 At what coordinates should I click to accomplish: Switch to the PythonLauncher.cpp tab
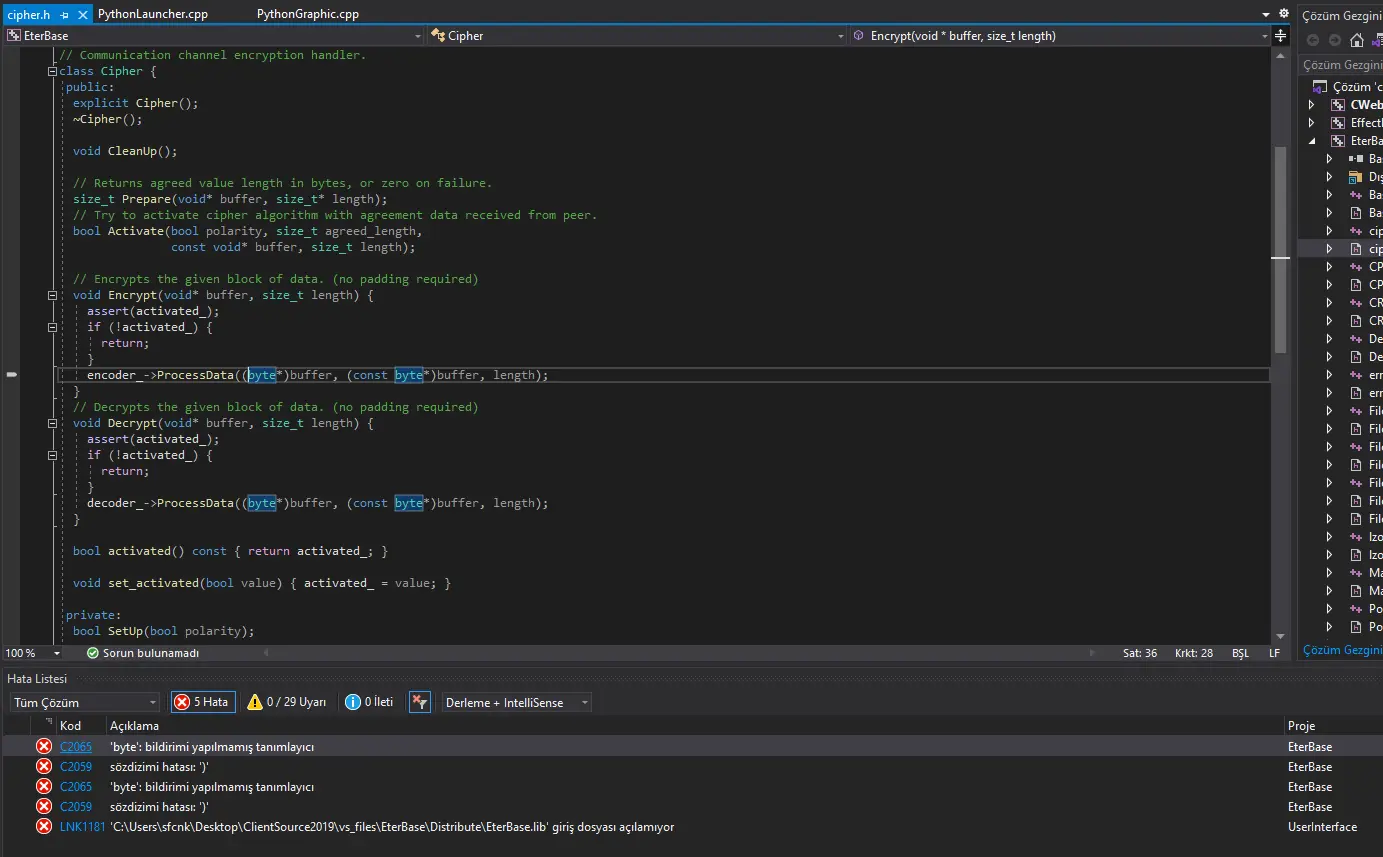pos(151,14)
